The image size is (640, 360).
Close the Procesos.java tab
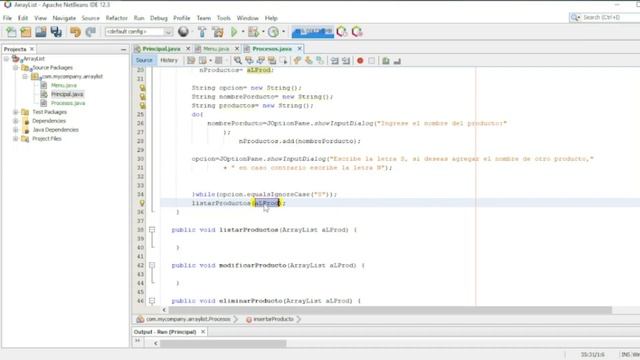point(300,49)
